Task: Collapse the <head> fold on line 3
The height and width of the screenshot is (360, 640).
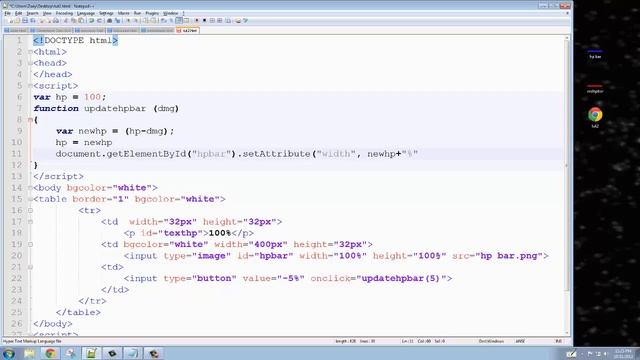Action: click(30, 63)
